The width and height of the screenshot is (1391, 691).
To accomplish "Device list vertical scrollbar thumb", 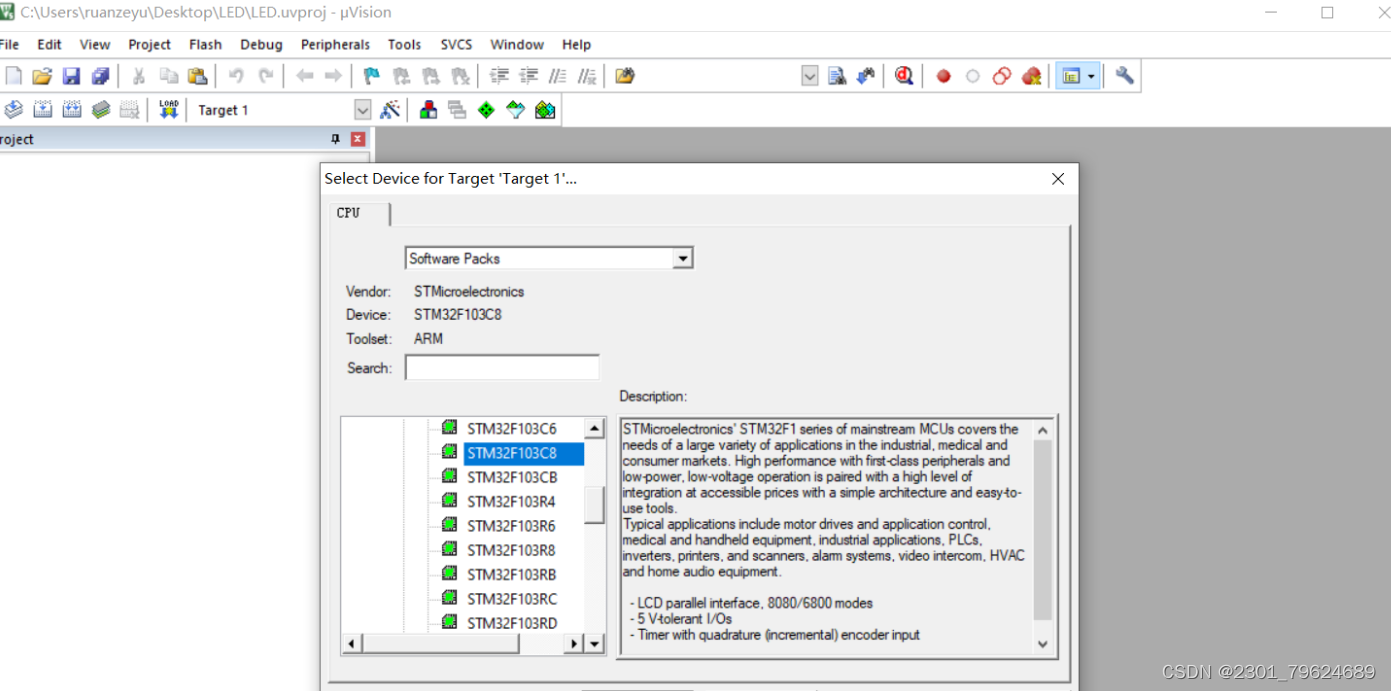I will 595,505.
